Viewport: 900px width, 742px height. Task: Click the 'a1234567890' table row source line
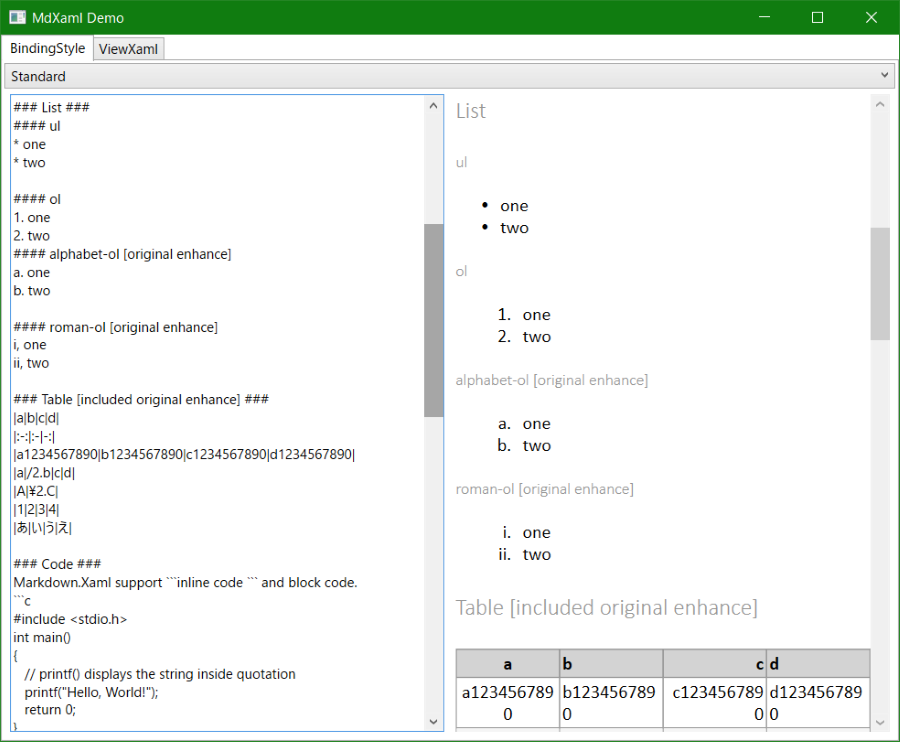pos(184,454)
